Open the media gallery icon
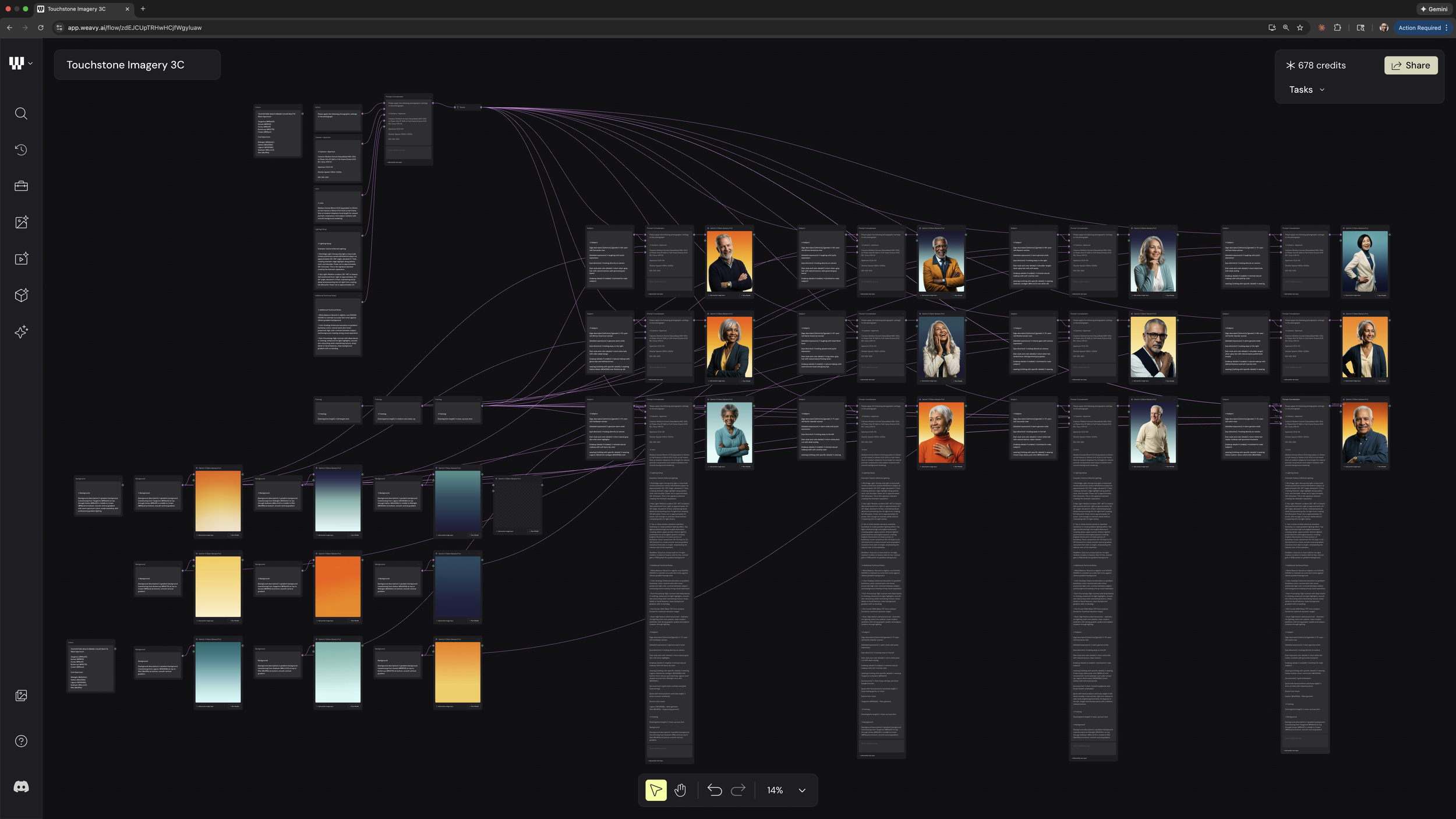Viewport: 1456px width, 819px height. click(21, 696)
